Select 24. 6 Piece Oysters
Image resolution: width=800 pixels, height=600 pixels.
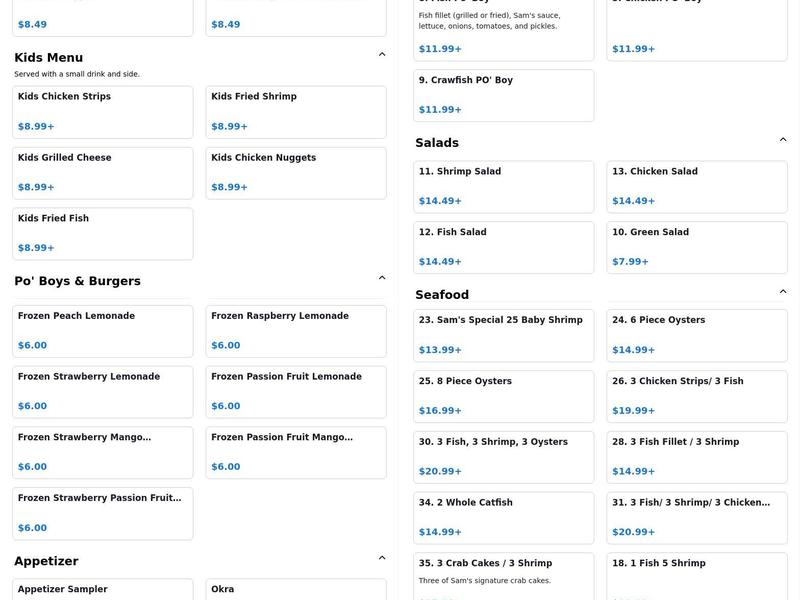pos(697,335)
